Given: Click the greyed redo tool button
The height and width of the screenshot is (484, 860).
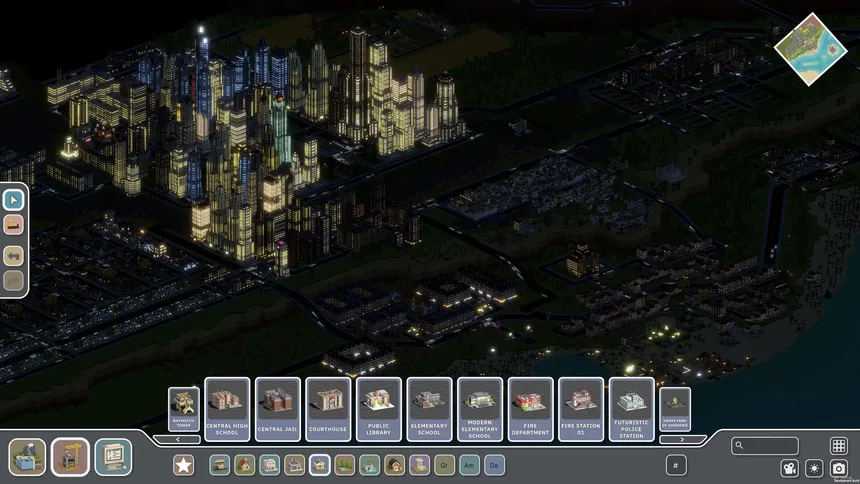Looking at the screenshot, I should [14, 280].
